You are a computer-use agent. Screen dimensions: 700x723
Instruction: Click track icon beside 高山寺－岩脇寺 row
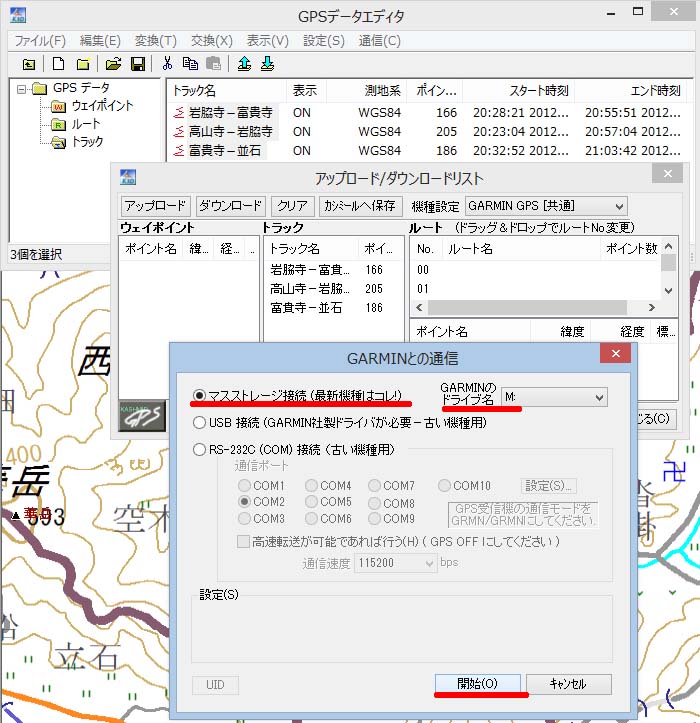[179, 132]
